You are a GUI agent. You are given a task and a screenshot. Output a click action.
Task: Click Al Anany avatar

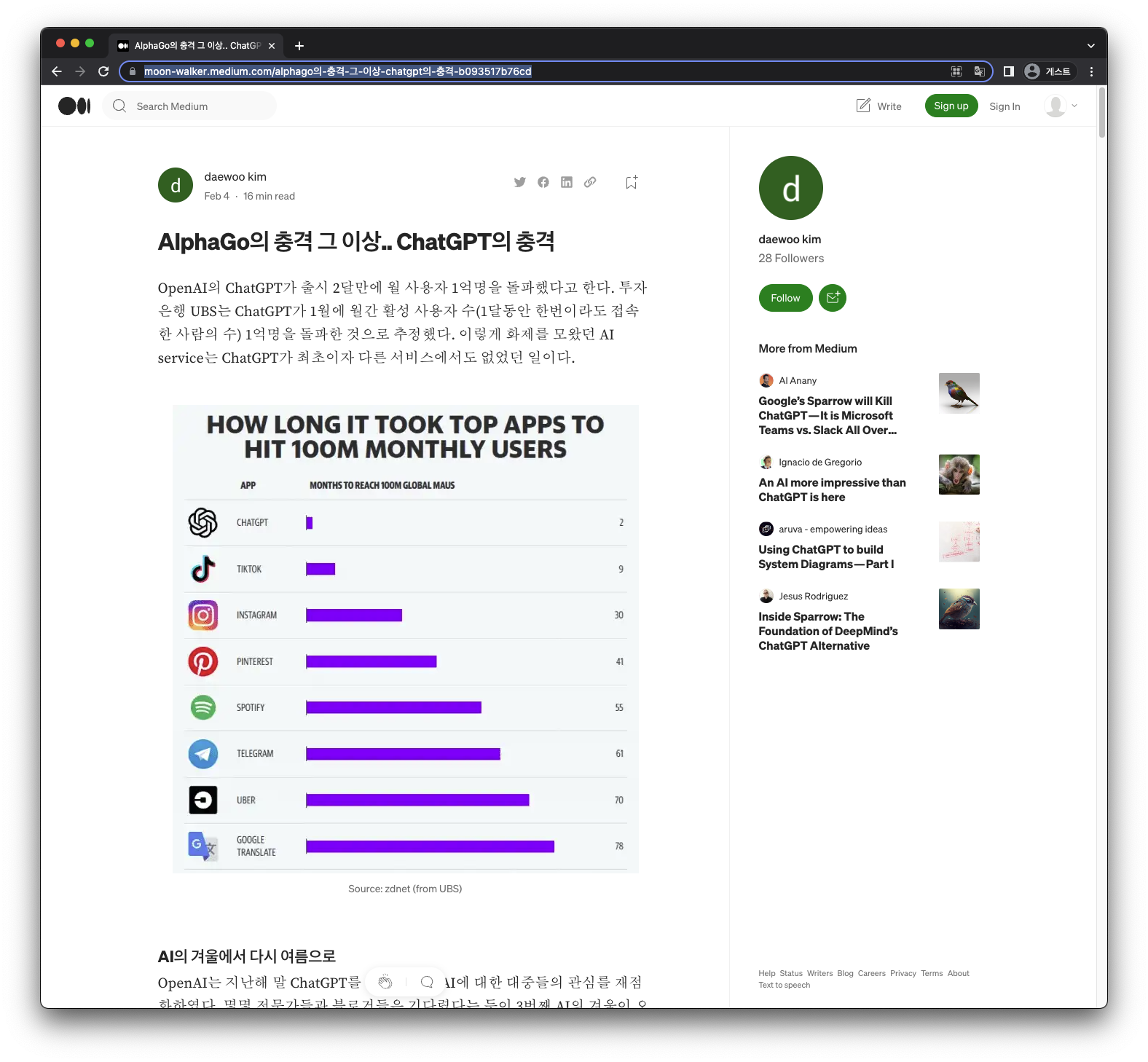766,380
